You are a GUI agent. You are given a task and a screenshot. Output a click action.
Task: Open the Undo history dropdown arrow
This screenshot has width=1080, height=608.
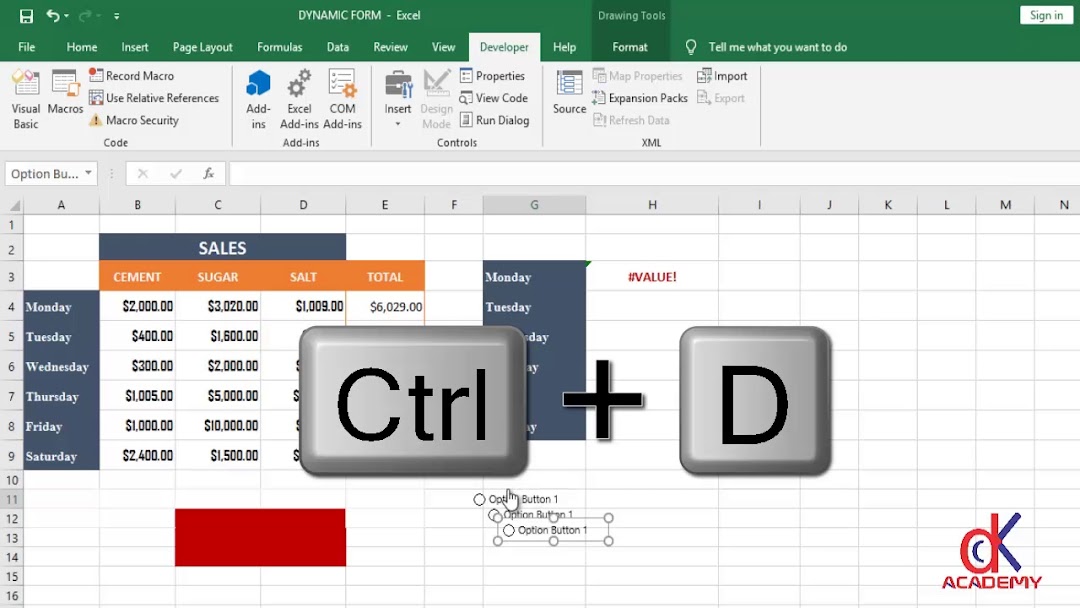point(66,16)
